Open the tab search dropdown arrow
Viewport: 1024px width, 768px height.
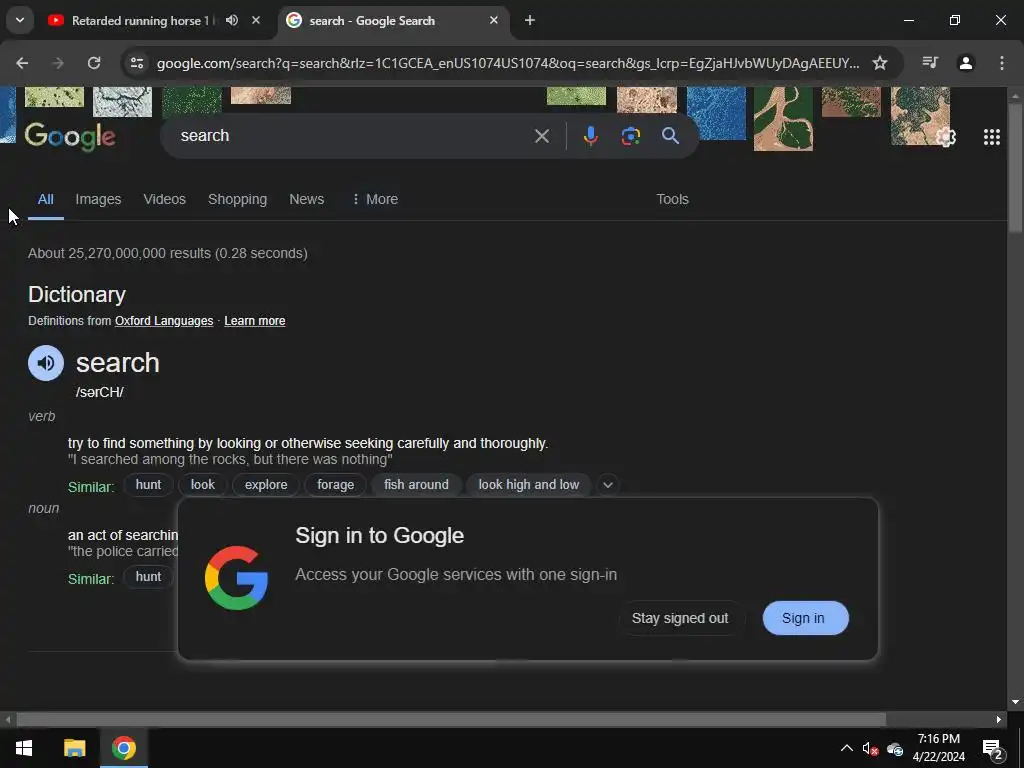tap(20, 20)
